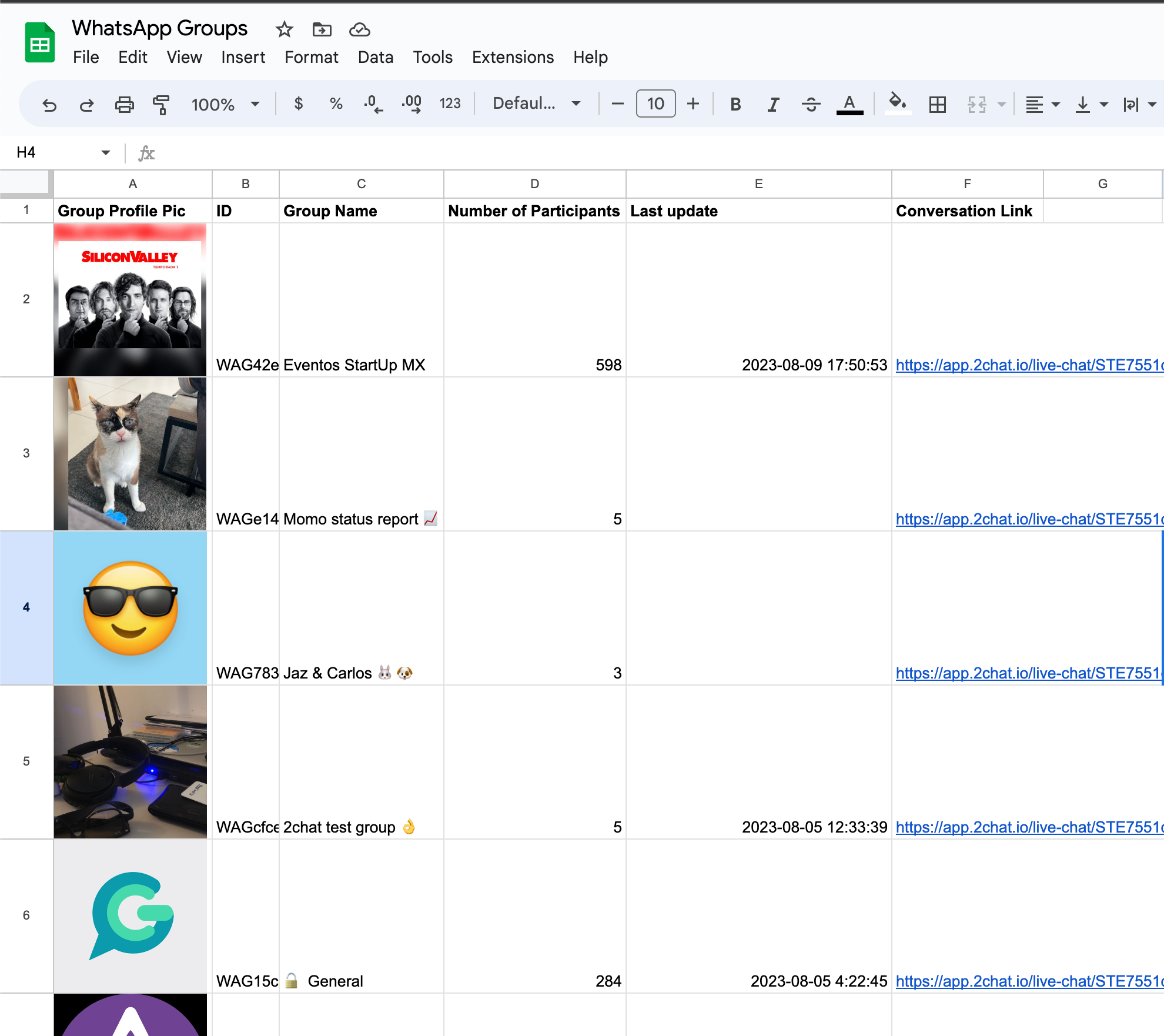Open the fill color picker
Screen dimensions: 1164x1036
(x=897, y=103)
